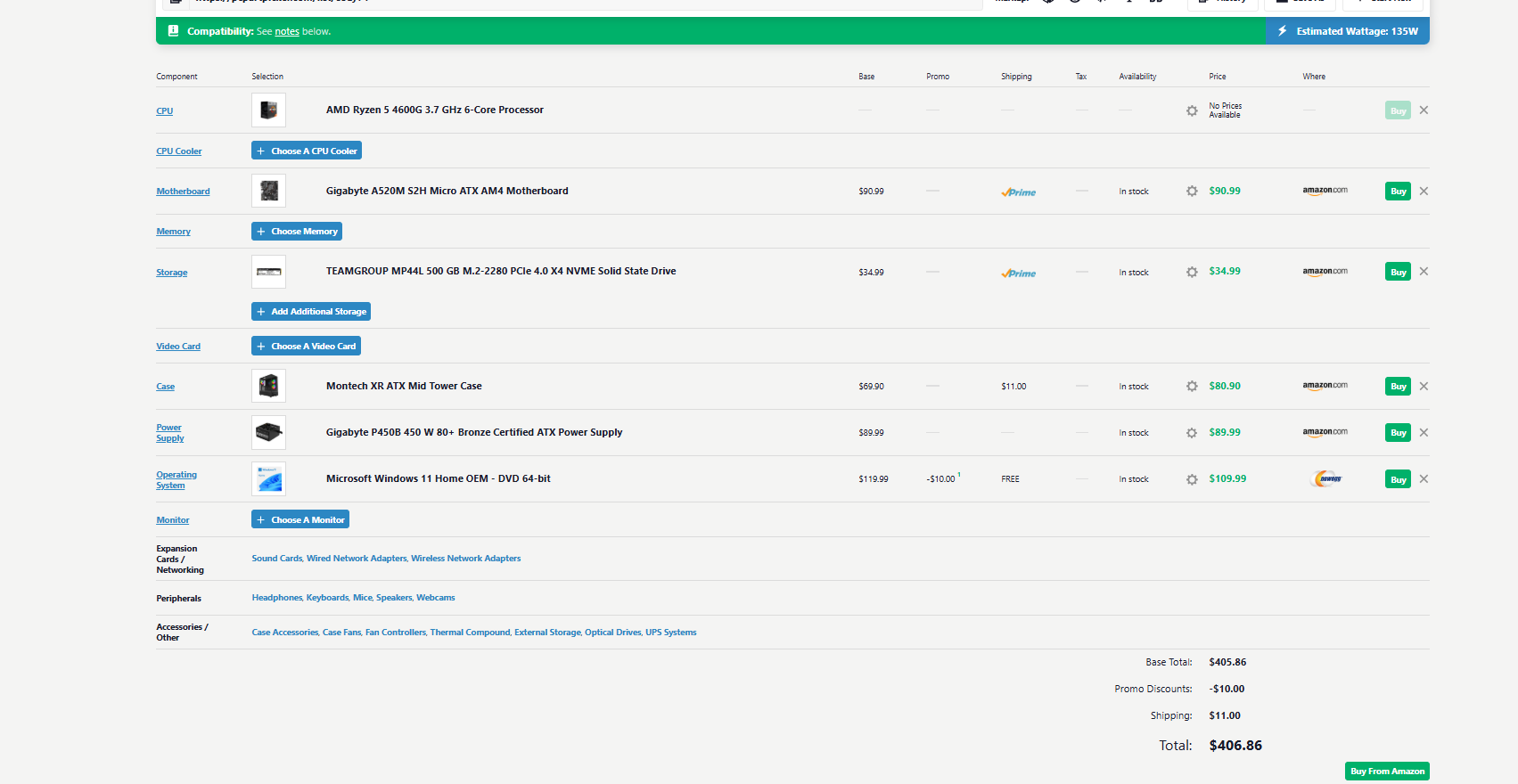1518x784 pixels.
Task: Click Choose A CPU Cooler button
Action: [307, 151]
